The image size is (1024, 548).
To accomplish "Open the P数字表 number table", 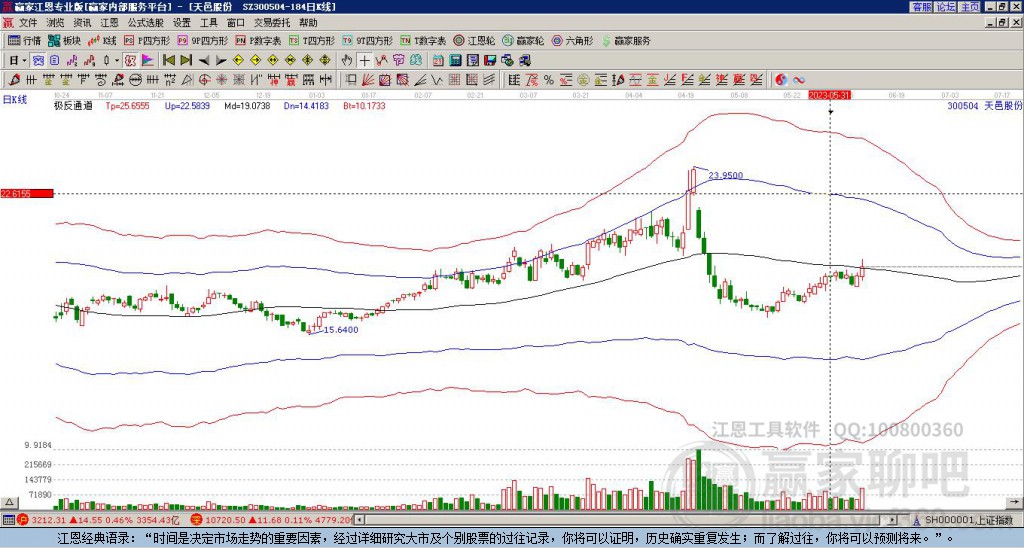I will (258, 40).
